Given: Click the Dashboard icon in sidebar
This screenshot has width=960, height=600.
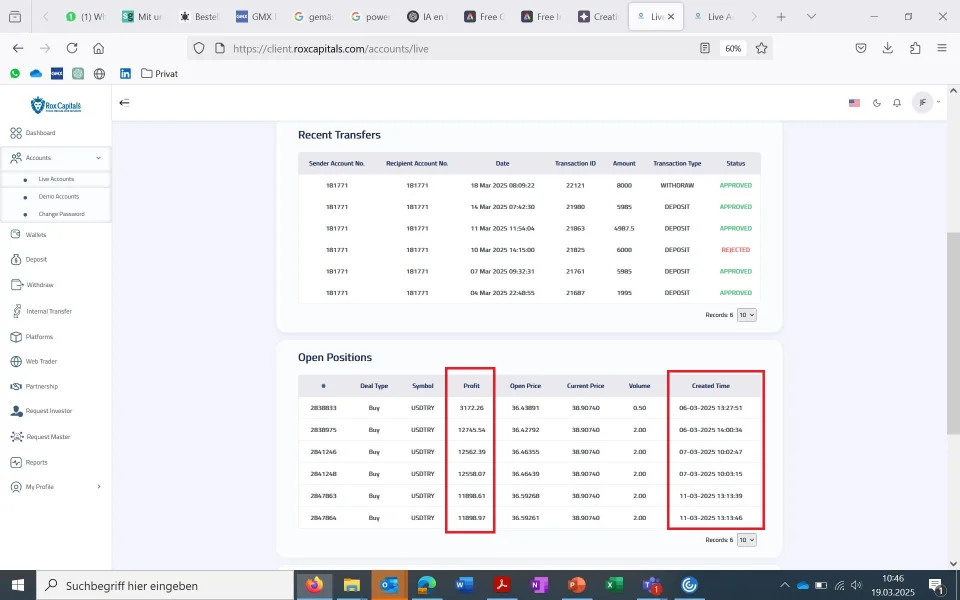Looking at the screenshot, I should point(16,133).
